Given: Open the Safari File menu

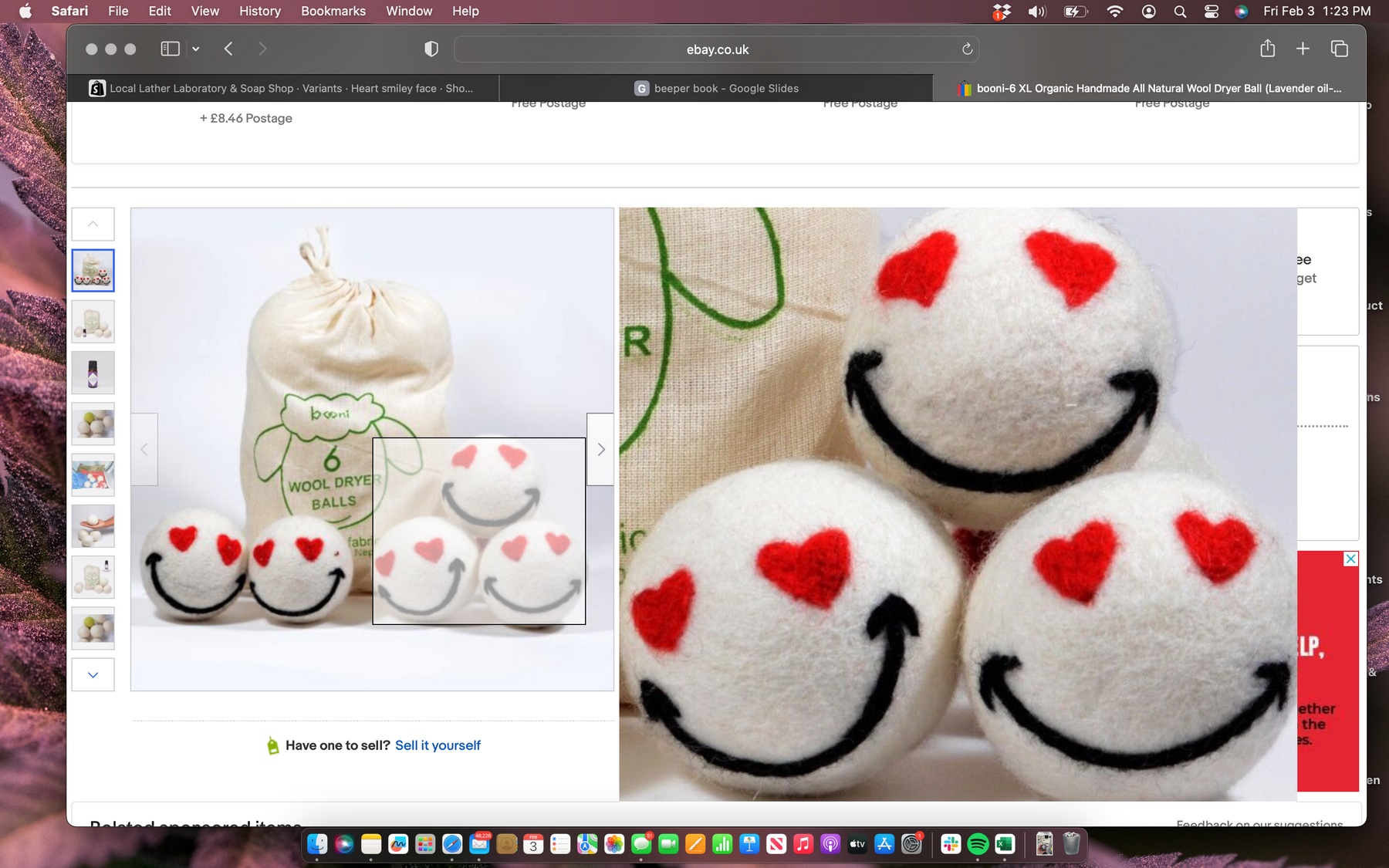Looking at the screenshot, I should point(118,11).
